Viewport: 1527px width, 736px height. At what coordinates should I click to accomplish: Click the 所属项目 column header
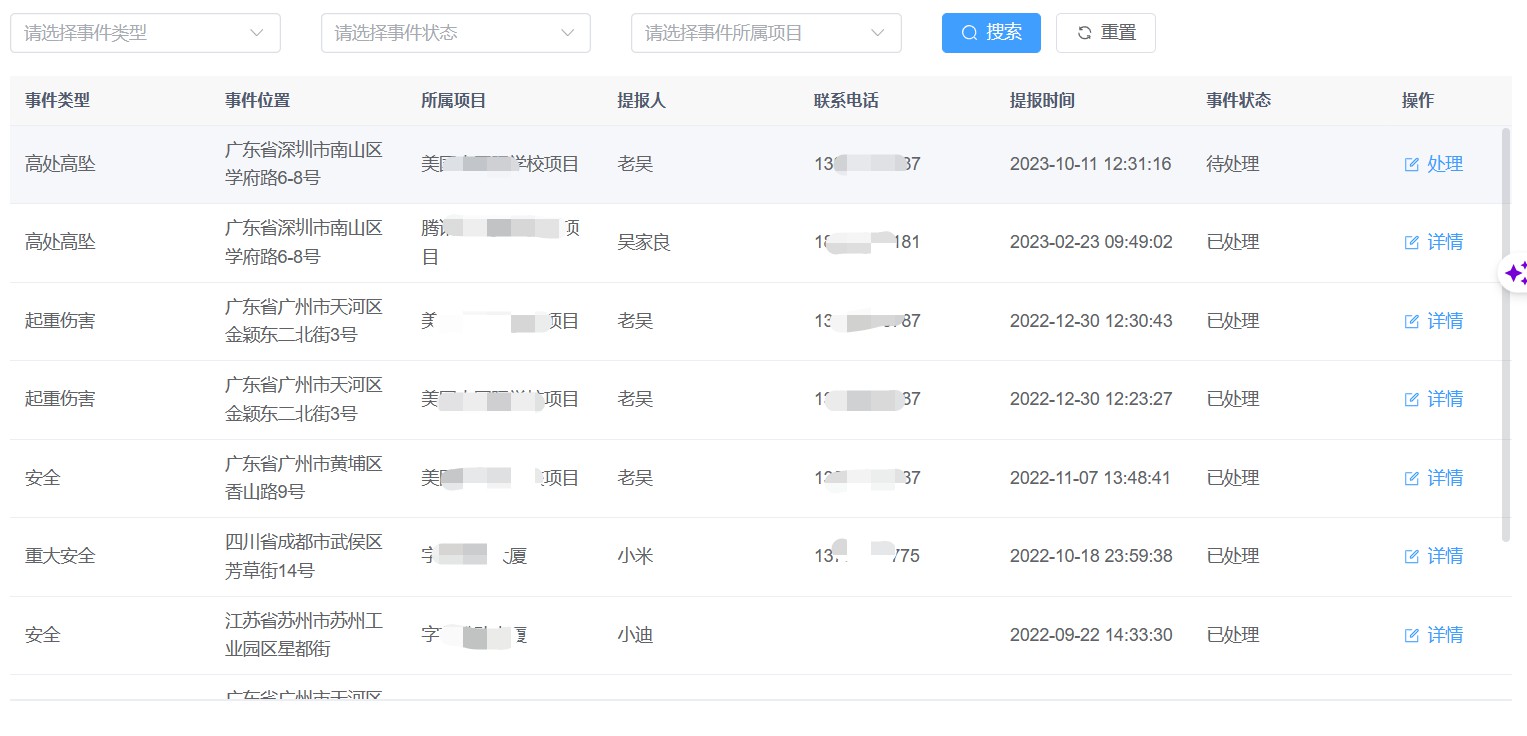click(x=453, y=101)
